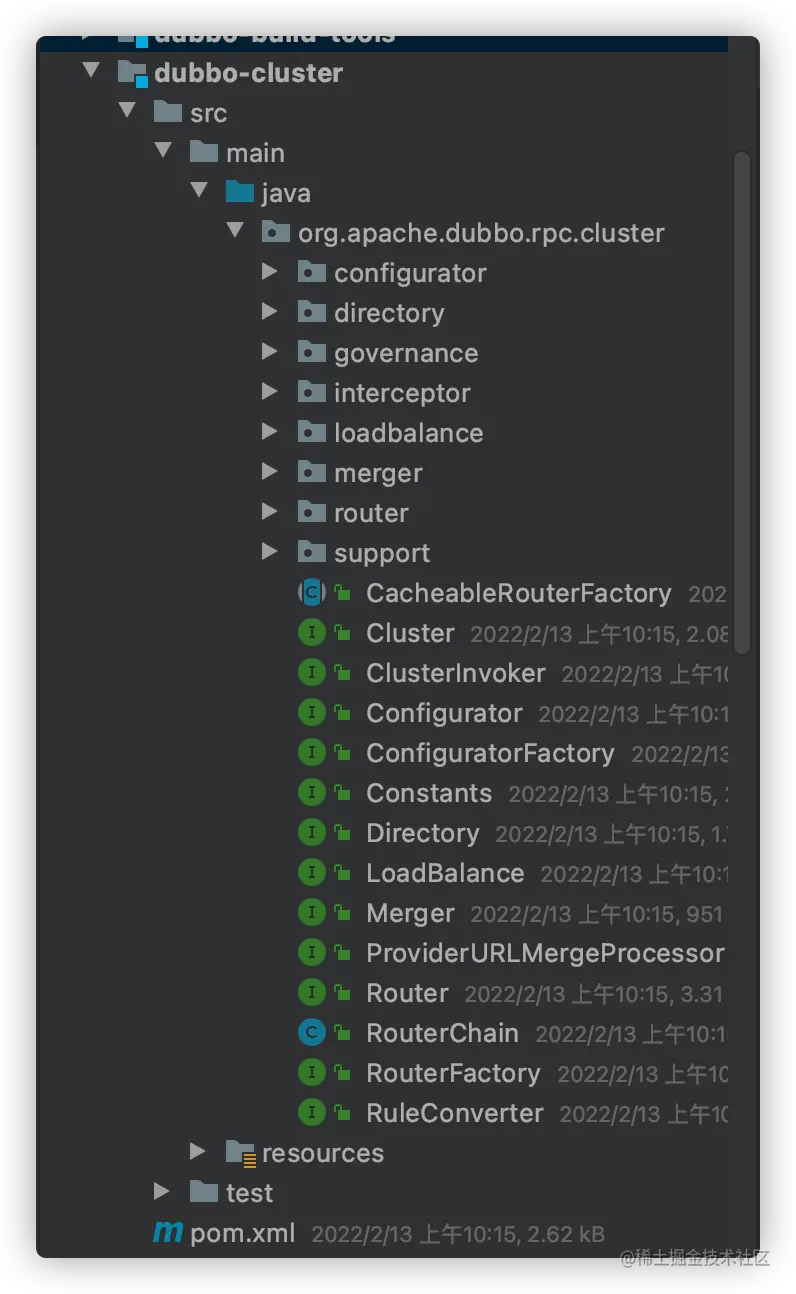Select the ProviderURLMergeProcessor file
The width and height of the screenshot is (796, 1294).
[544, 953]
